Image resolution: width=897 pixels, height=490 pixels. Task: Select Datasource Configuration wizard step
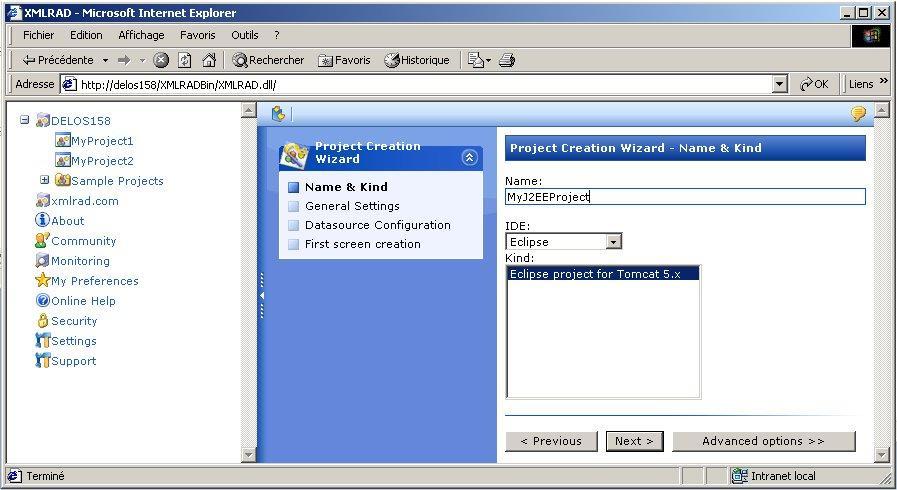377,225
